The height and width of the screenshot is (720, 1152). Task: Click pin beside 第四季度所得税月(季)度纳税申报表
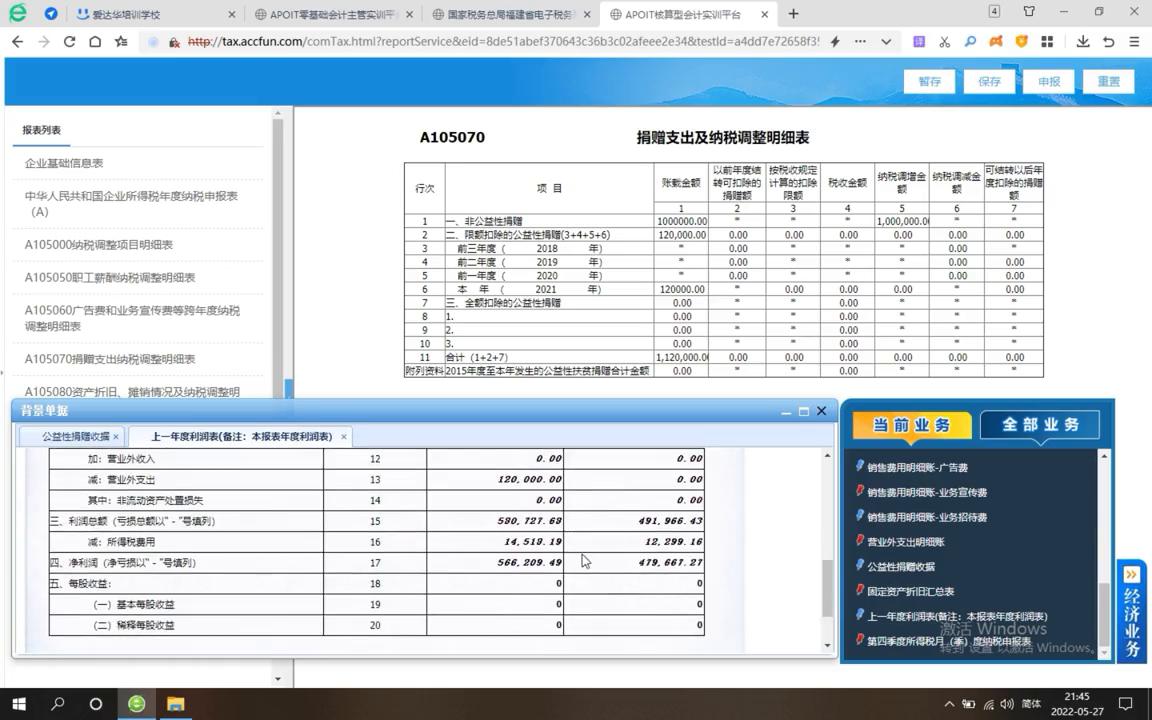[858, 640]
